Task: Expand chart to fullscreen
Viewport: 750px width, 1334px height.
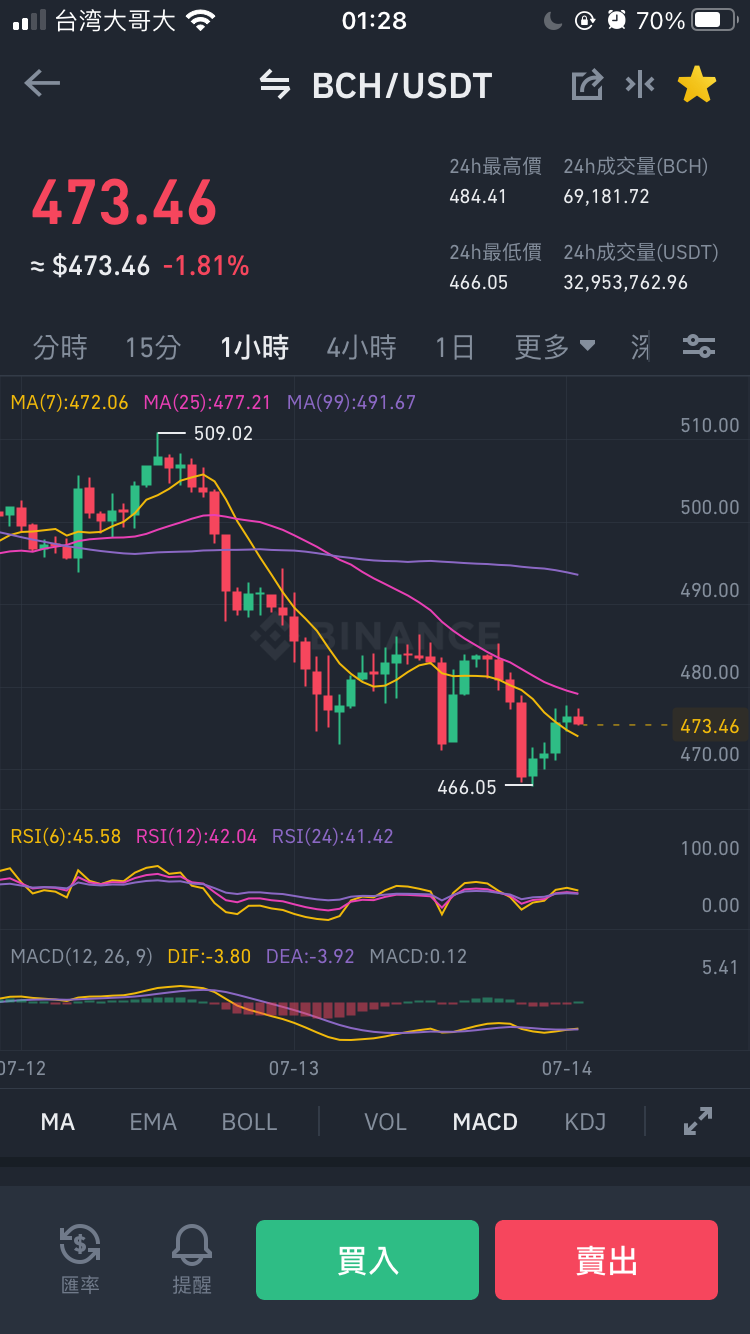Action: [698, 1121]
